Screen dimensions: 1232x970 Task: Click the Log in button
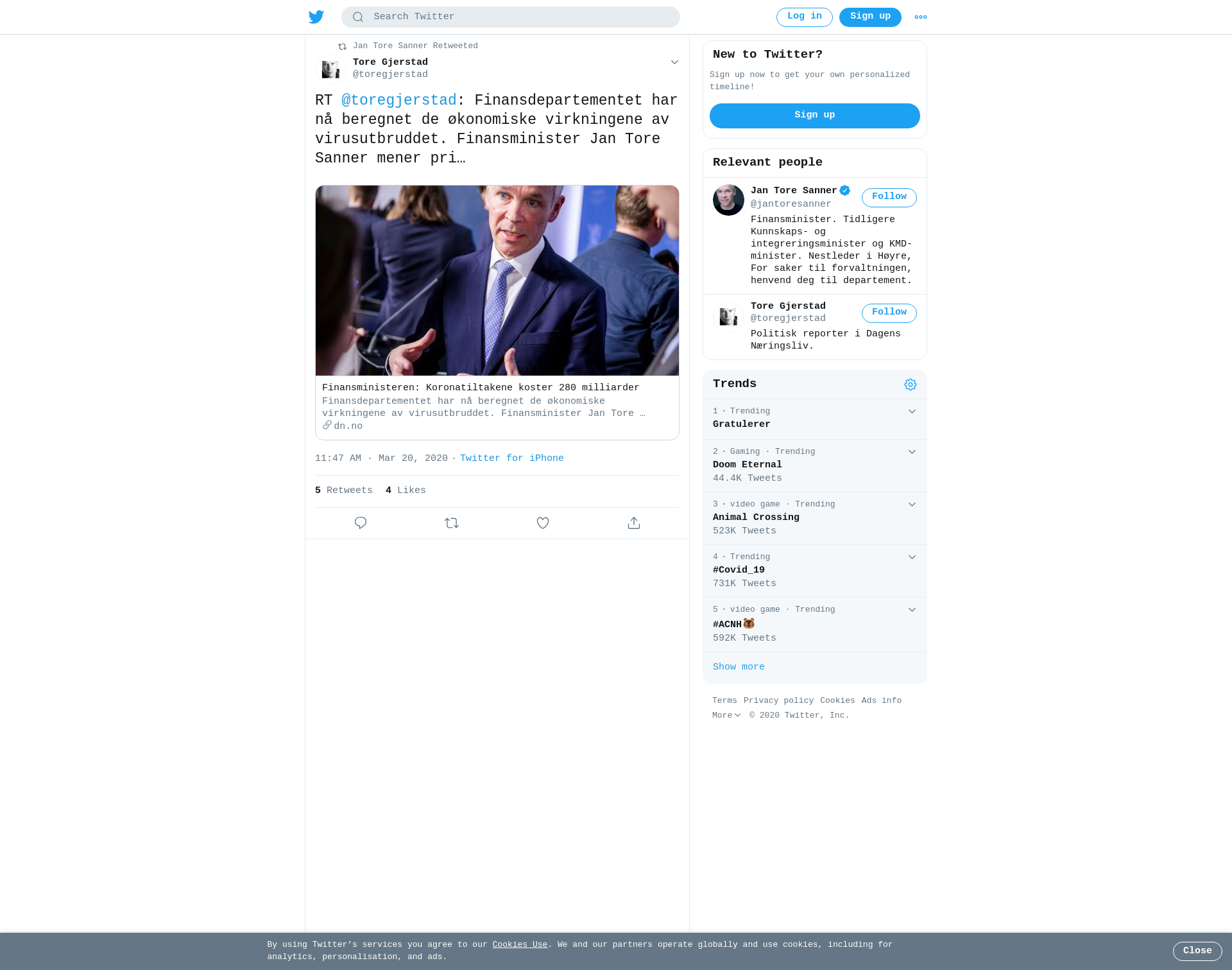pos(805,17)
